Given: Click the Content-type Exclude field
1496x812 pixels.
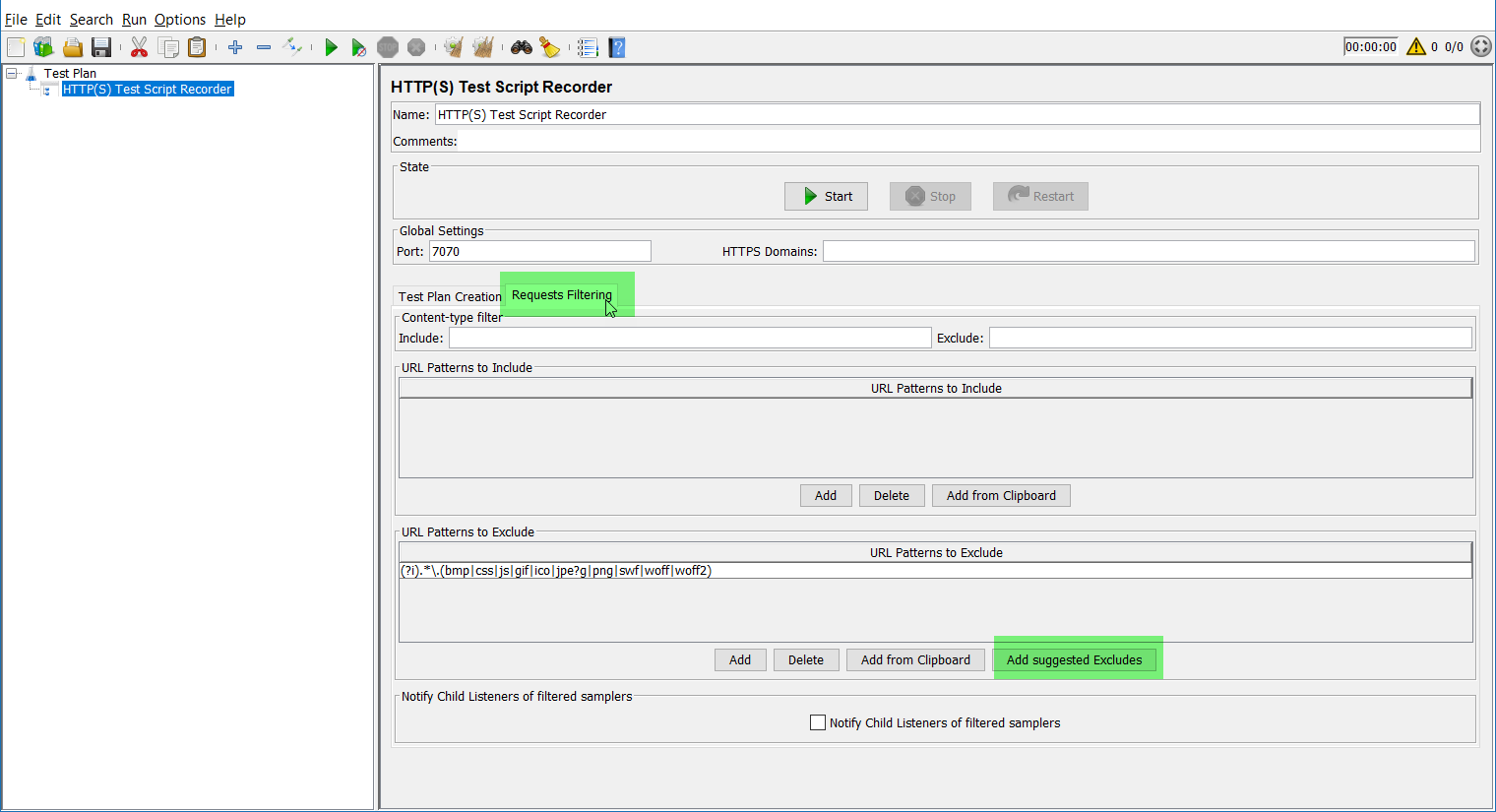Looking at the screenshot, I should click(1230, 338).
